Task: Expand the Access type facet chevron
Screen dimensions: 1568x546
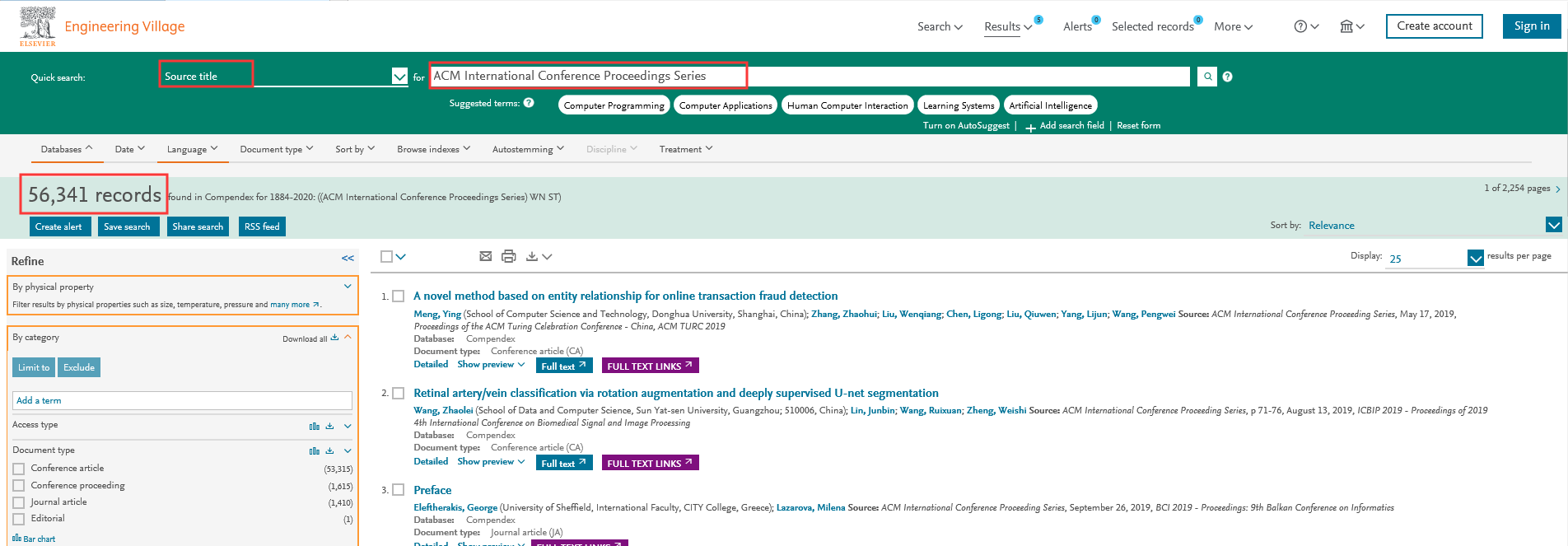Action: coord(348,426)
